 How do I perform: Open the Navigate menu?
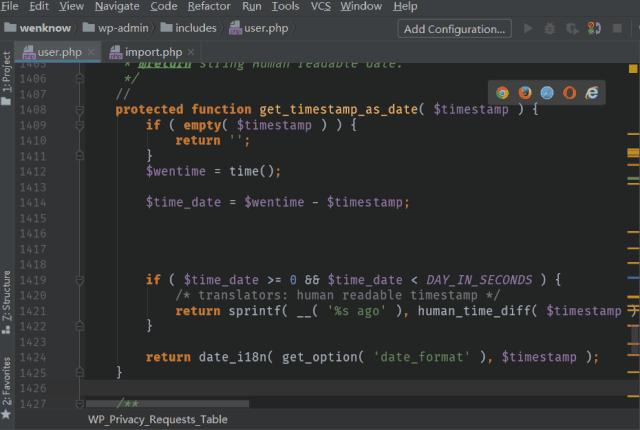(x=117, y=6)
